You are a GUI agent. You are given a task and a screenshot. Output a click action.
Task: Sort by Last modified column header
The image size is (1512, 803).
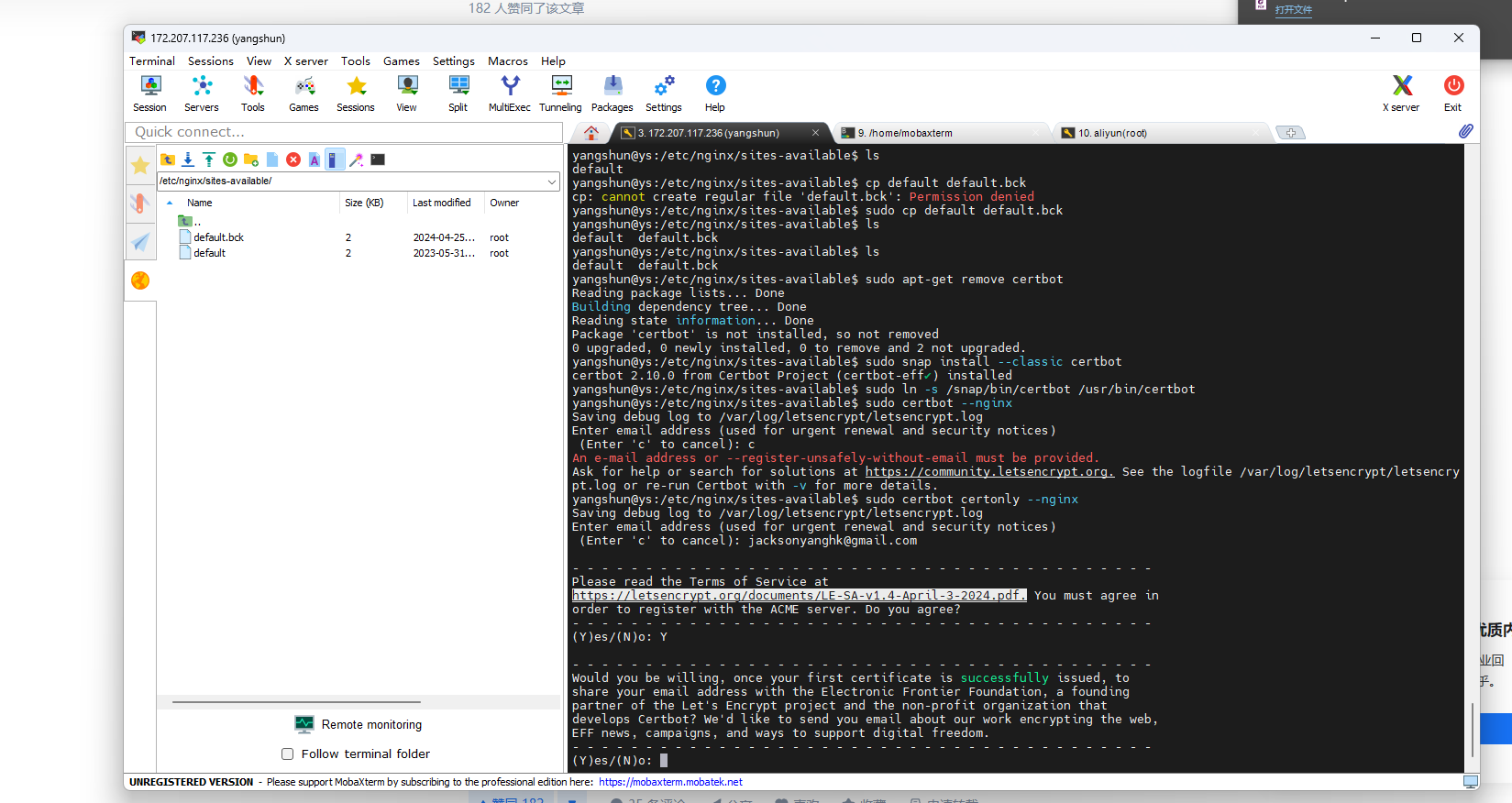point(442,203)
